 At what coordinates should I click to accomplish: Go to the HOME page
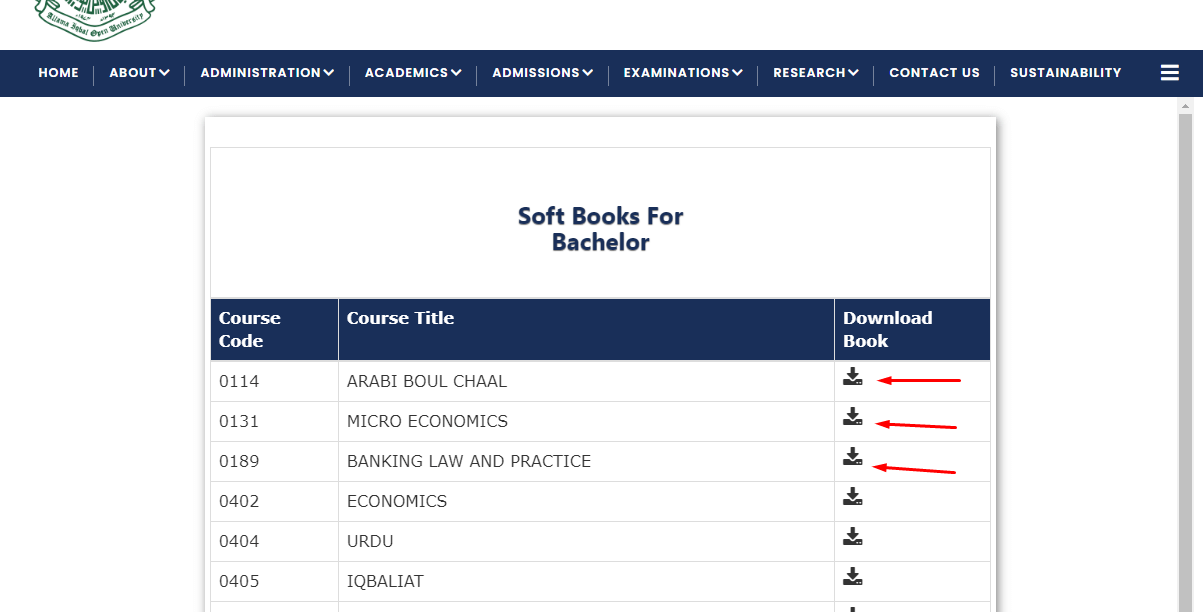(58, 72)
